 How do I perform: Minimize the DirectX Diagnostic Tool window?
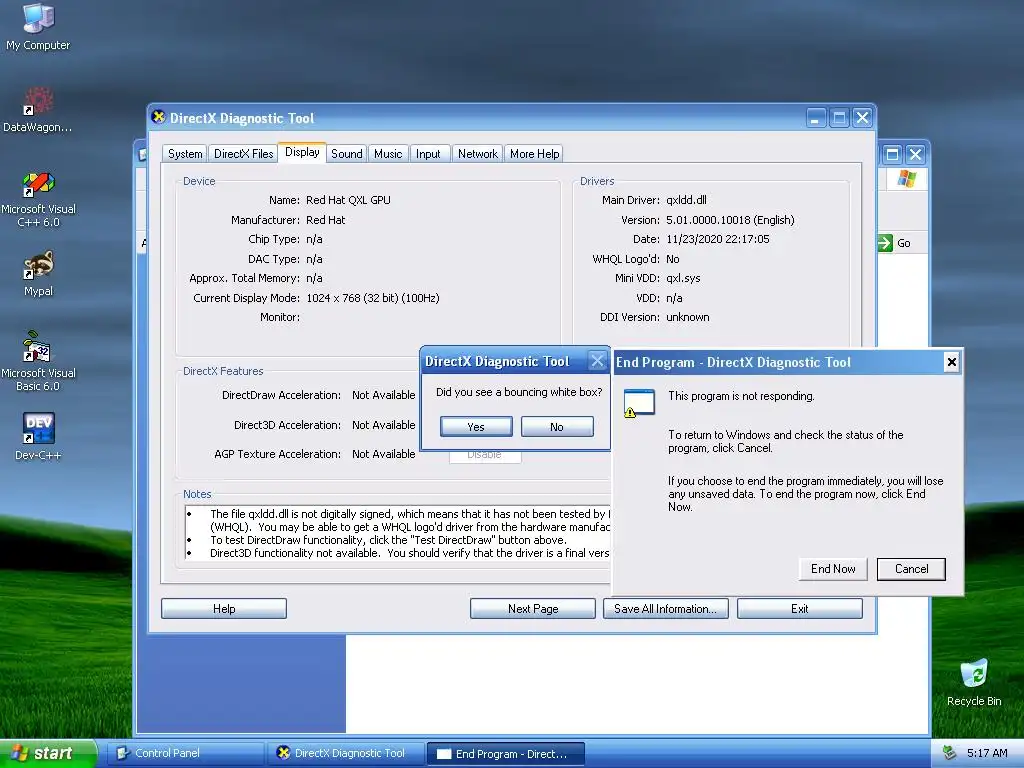815,118
